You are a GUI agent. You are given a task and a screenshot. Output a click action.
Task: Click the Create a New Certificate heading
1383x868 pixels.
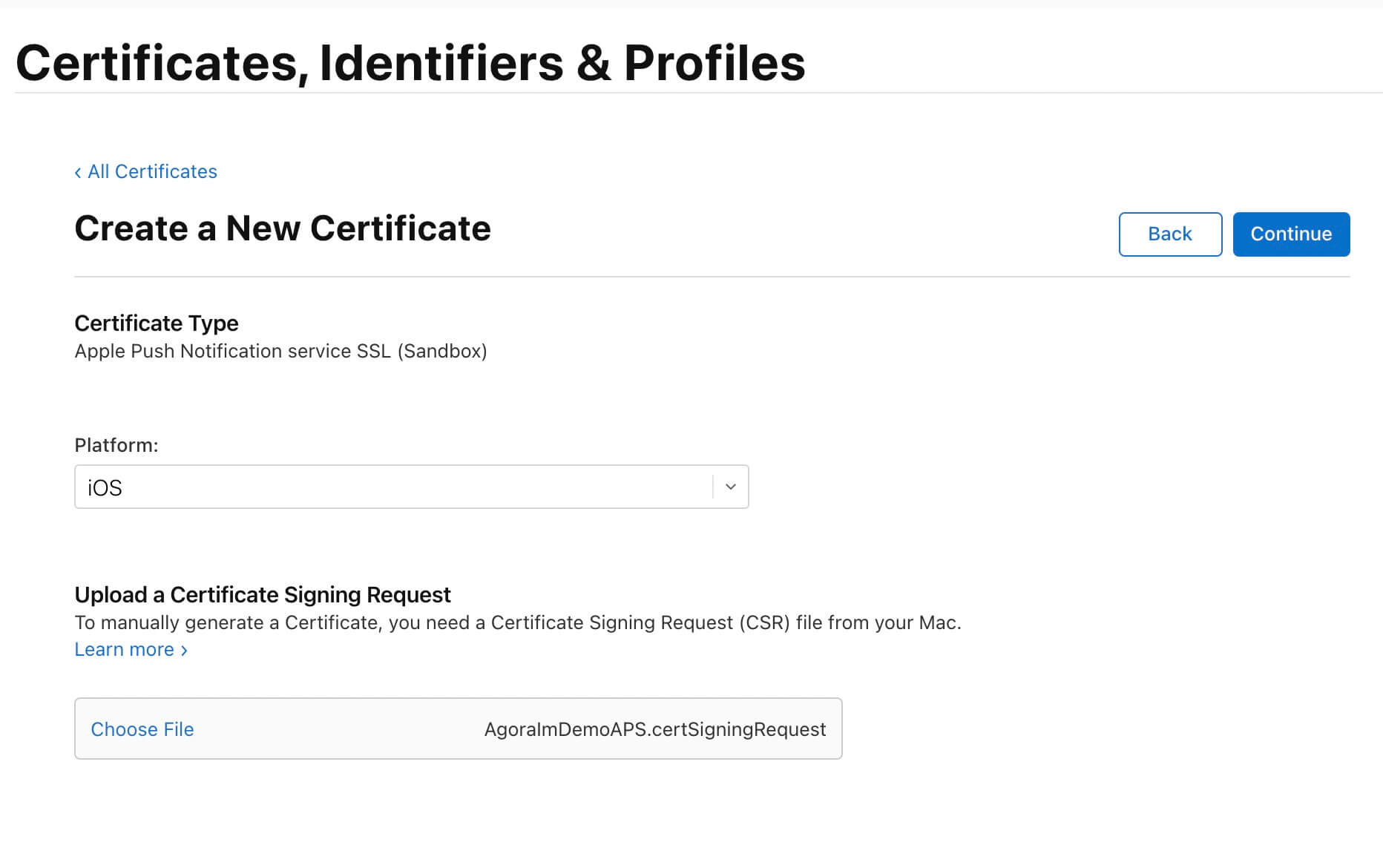[x=283, y=228]
